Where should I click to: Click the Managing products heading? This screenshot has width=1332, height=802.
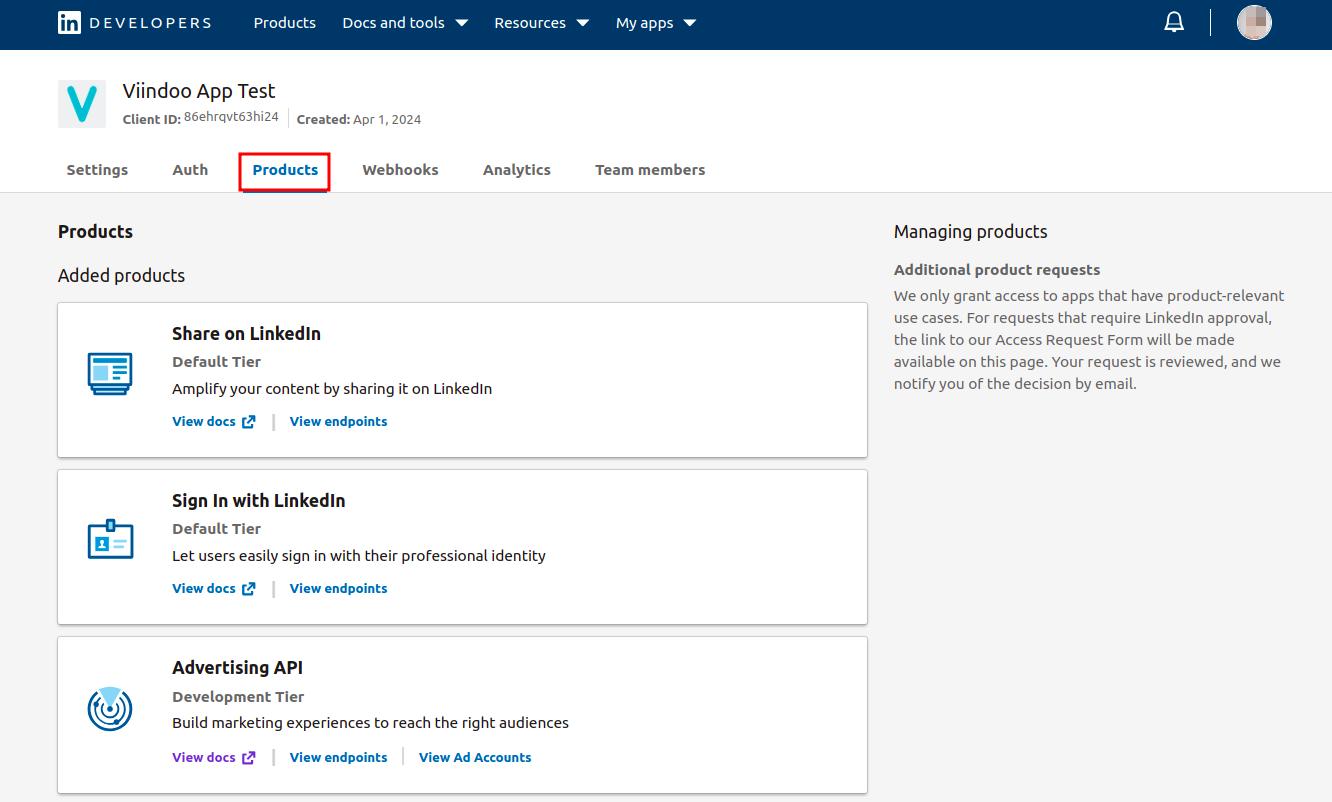pos(971,232)
